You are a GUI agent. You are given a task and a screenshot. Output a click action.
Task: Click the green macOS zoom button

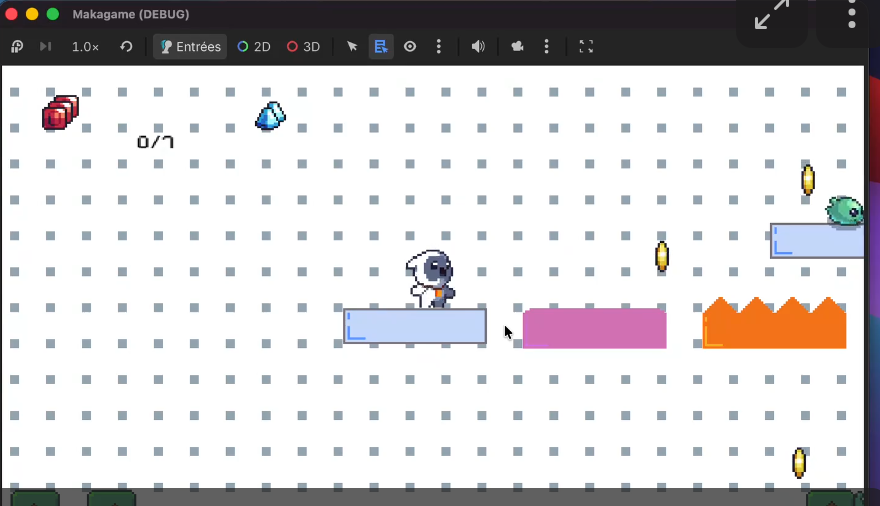point(53,14)
